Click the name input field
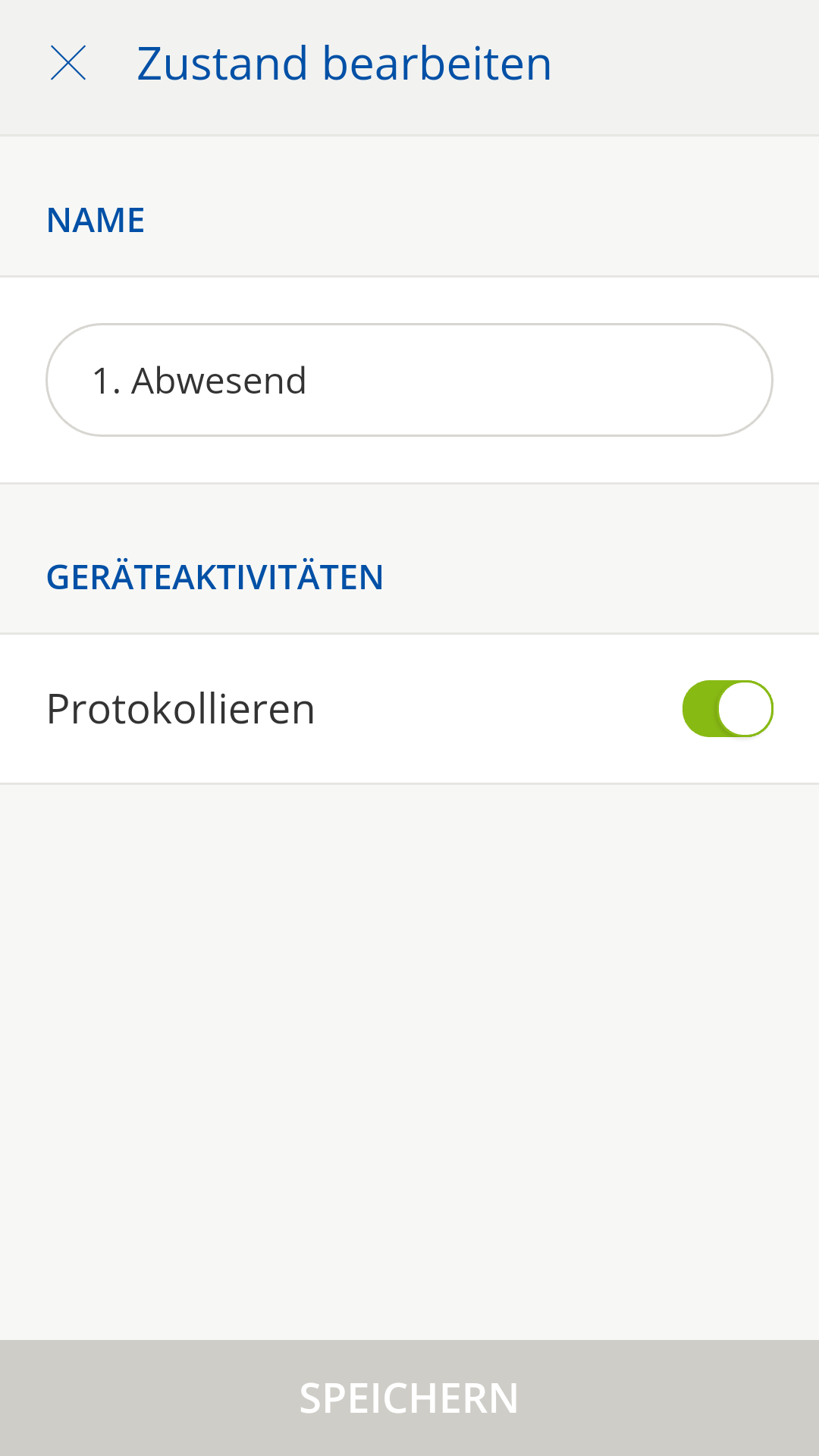Screen dimensions: 819x1456 [x=409, y=380]
